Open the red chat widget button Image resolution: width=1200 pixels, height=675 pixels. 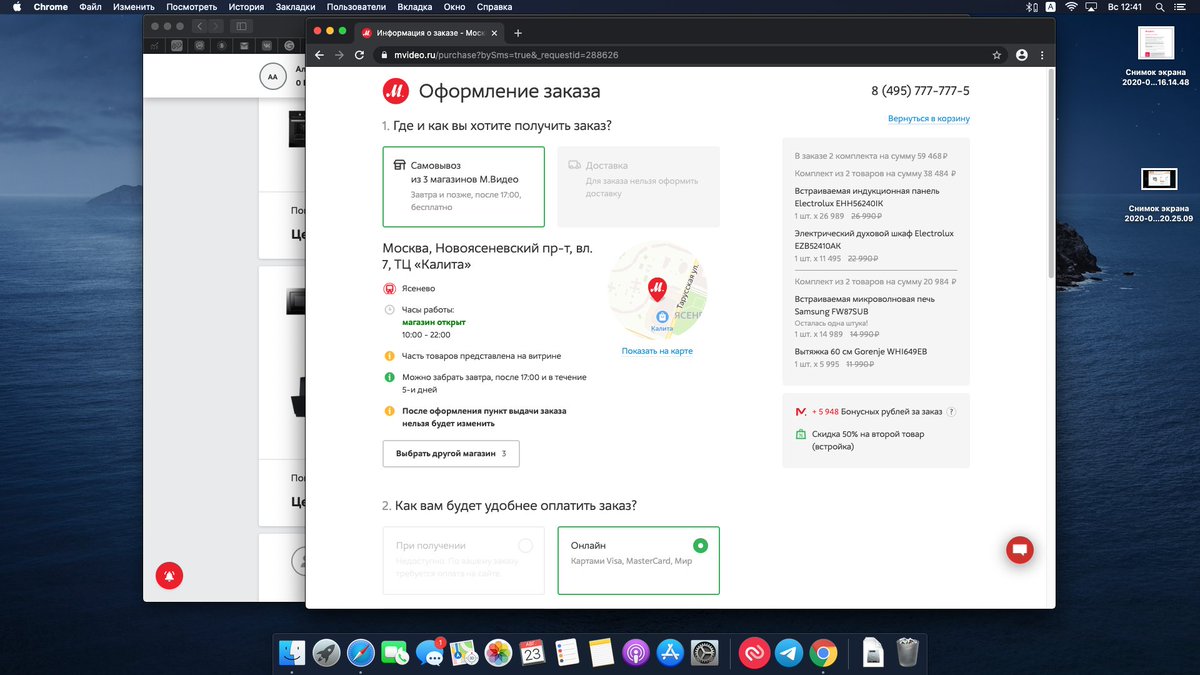(x=1019, y=549)
